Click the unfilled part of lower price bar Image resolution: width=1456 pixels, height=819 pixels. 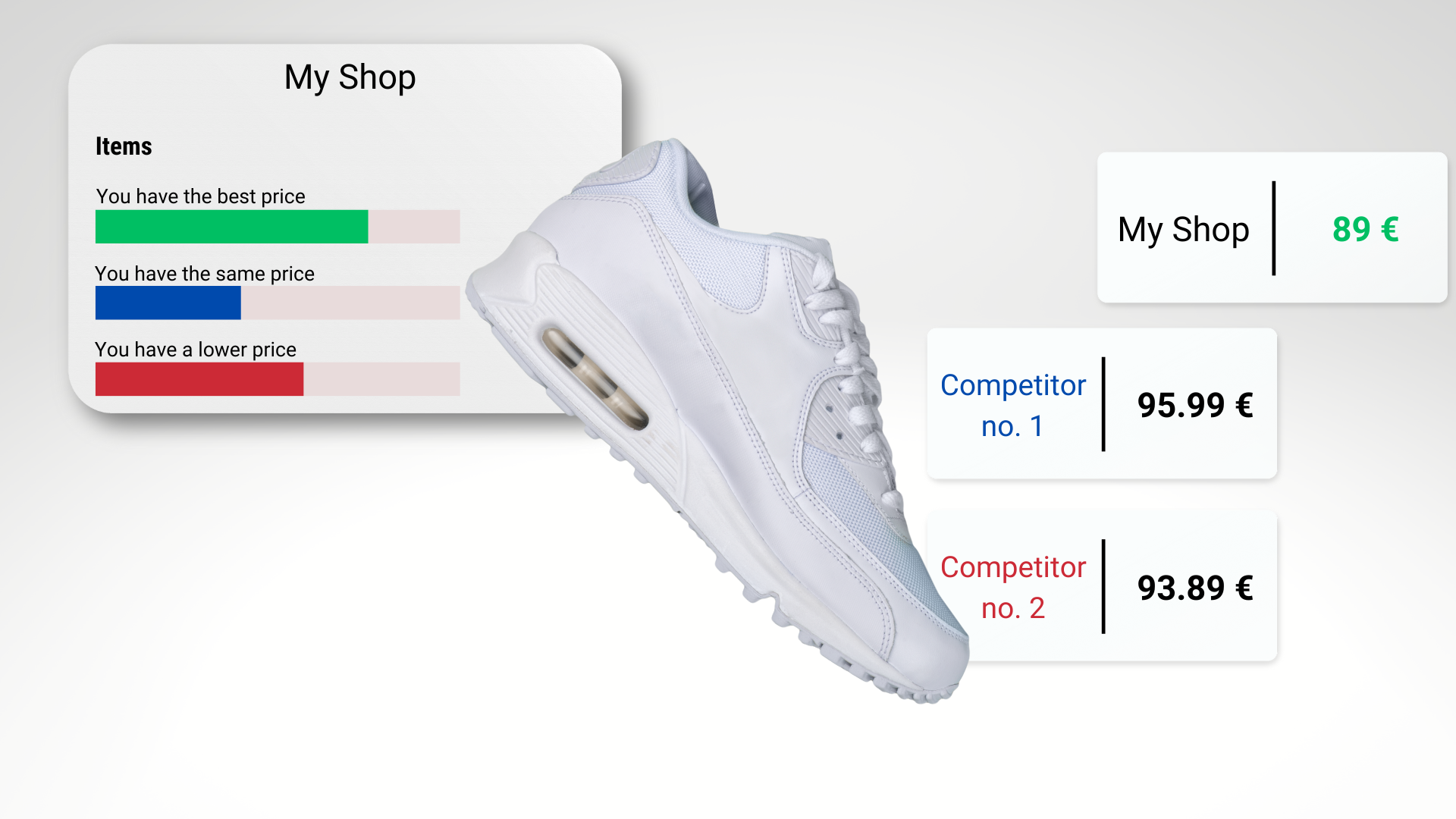tap(382, 379)
